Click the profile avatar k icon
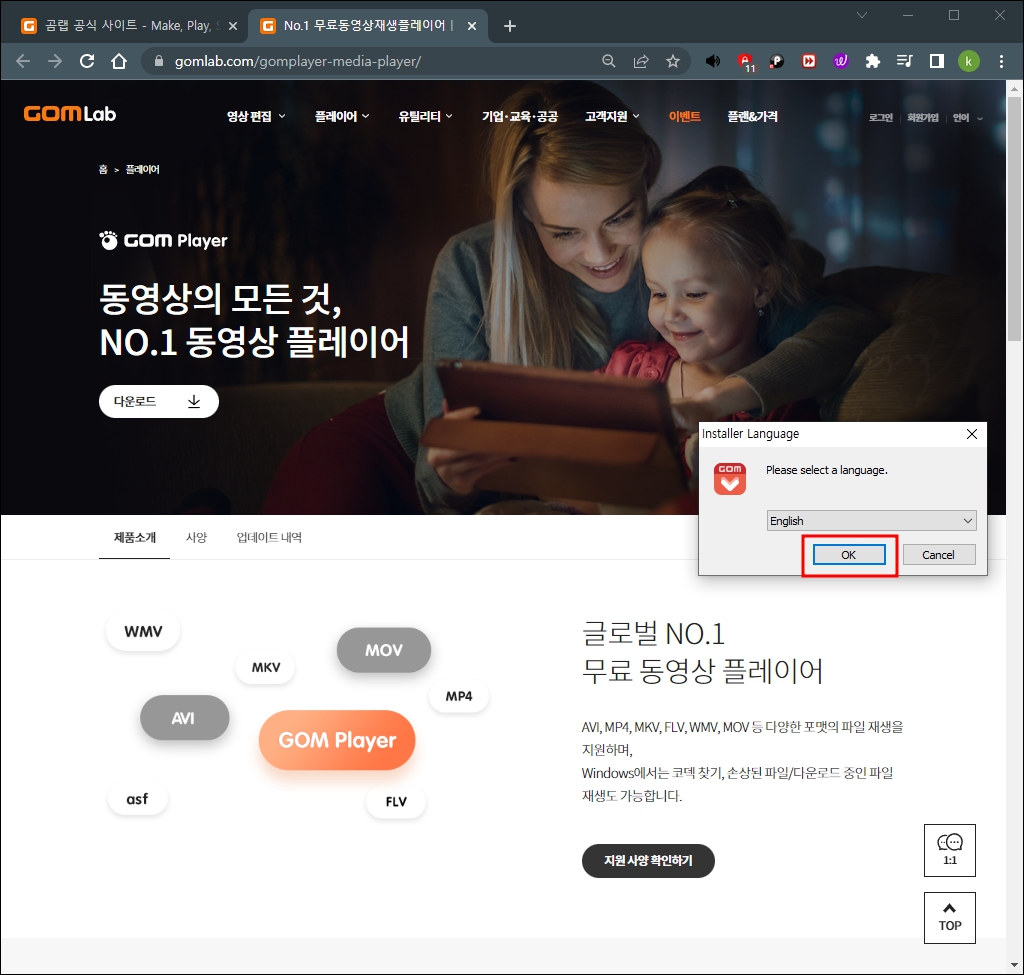 coord(969,61)
